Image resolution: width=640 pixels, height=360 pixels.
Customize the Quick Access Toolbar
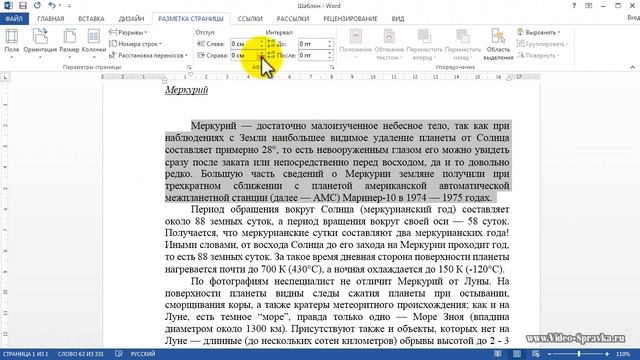69,6
